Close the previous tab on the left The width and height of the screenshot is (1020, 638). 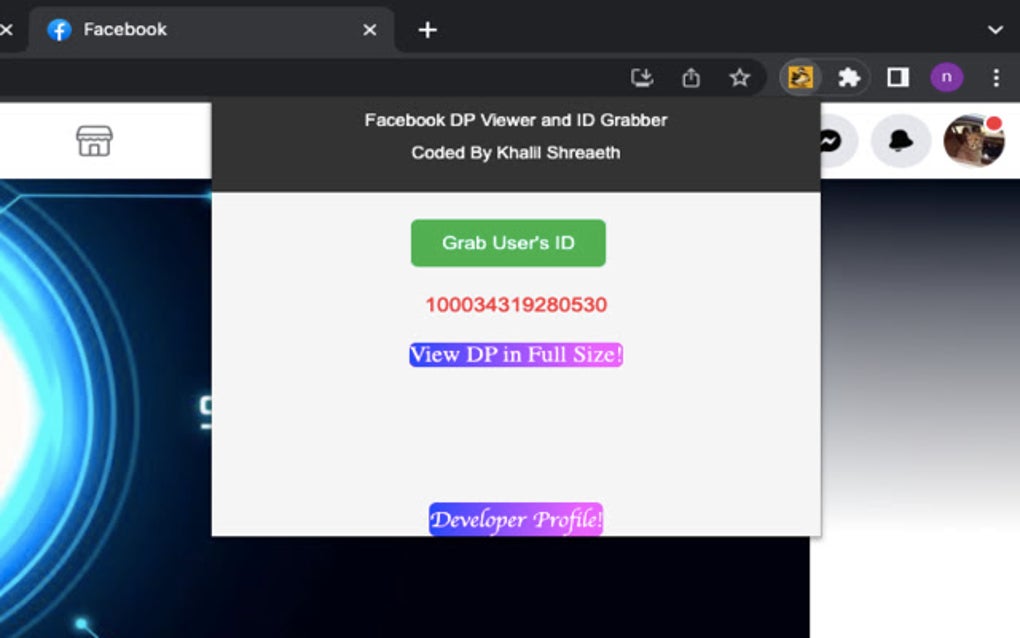coord(7,30)
